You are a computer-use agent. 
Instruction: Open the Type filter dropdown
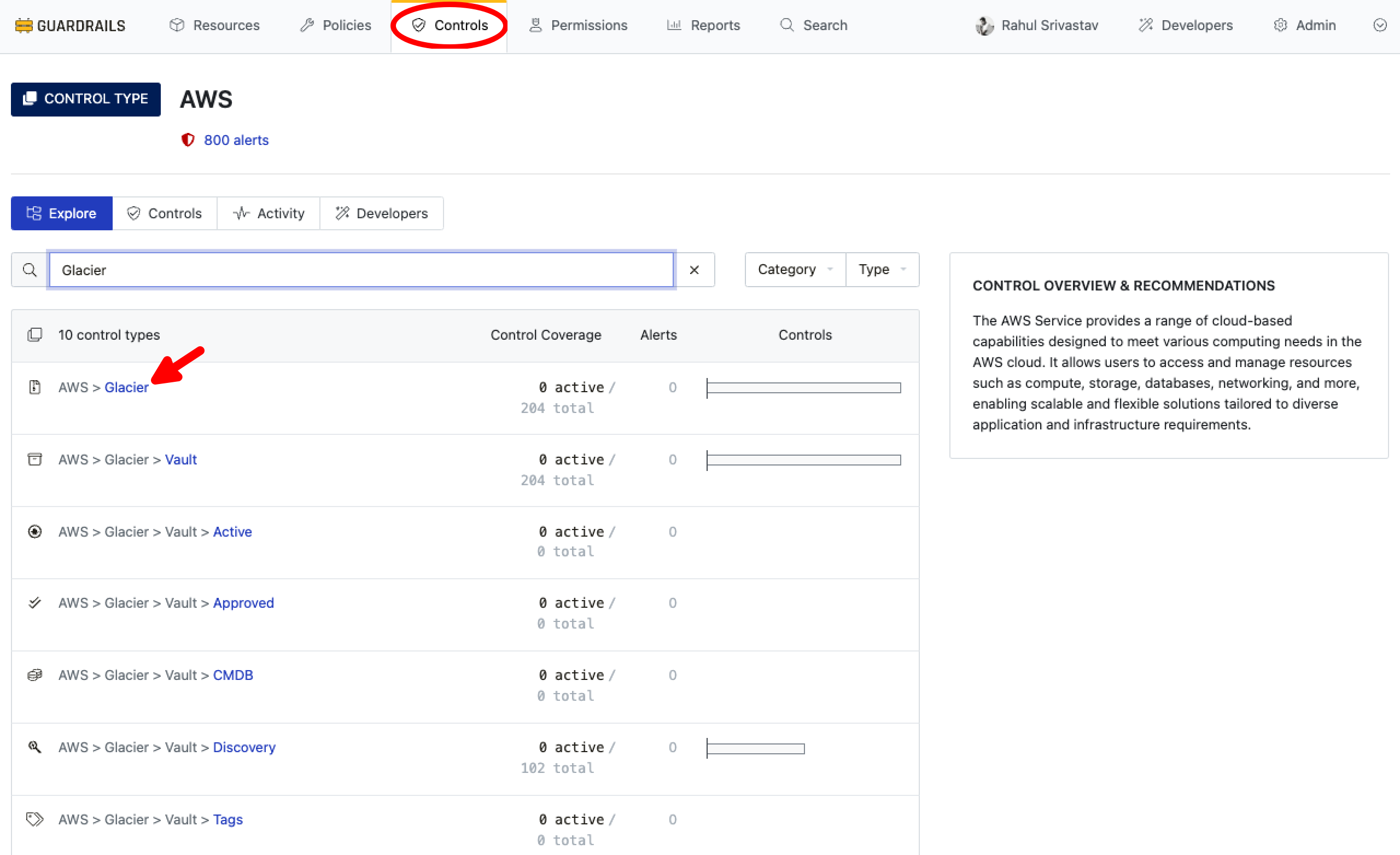click(x=882, y=270)
